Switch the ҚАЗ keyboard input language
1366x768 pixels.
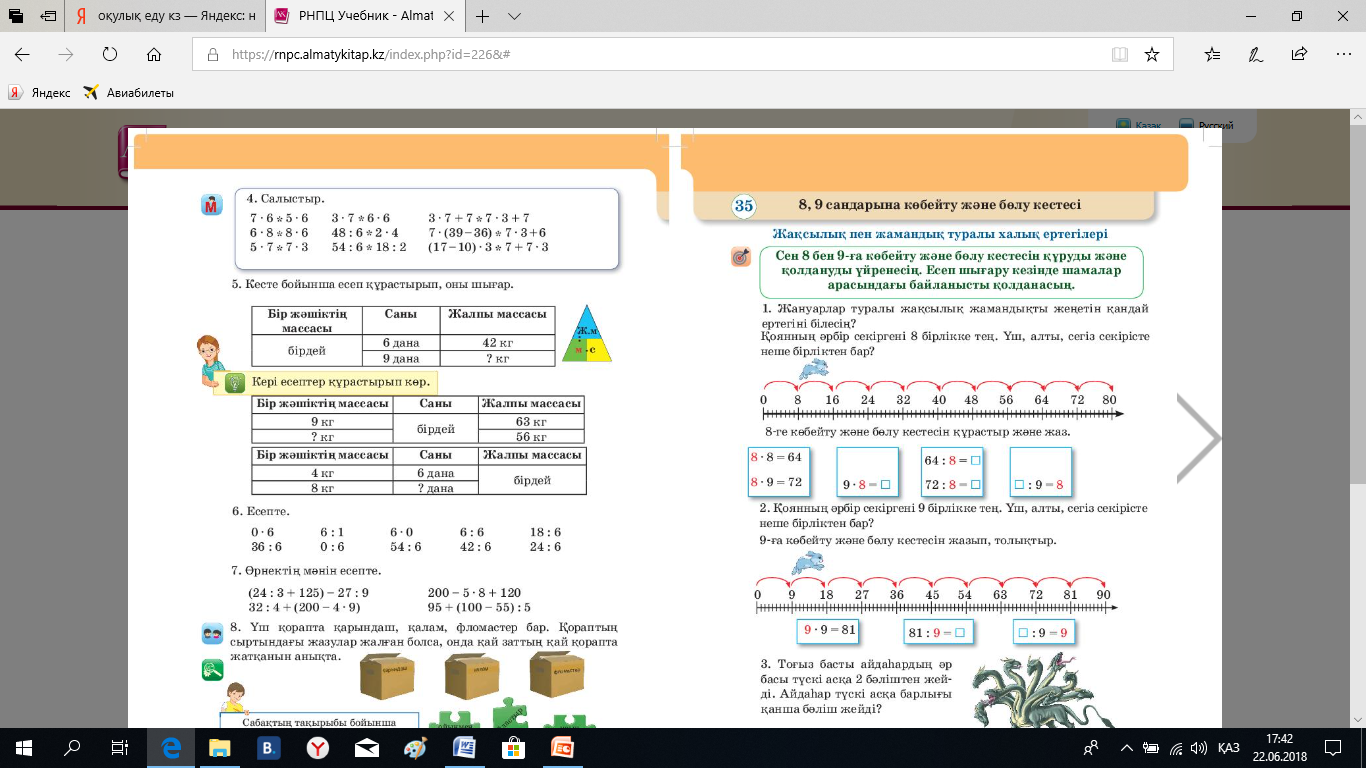tap(1230, 748)
